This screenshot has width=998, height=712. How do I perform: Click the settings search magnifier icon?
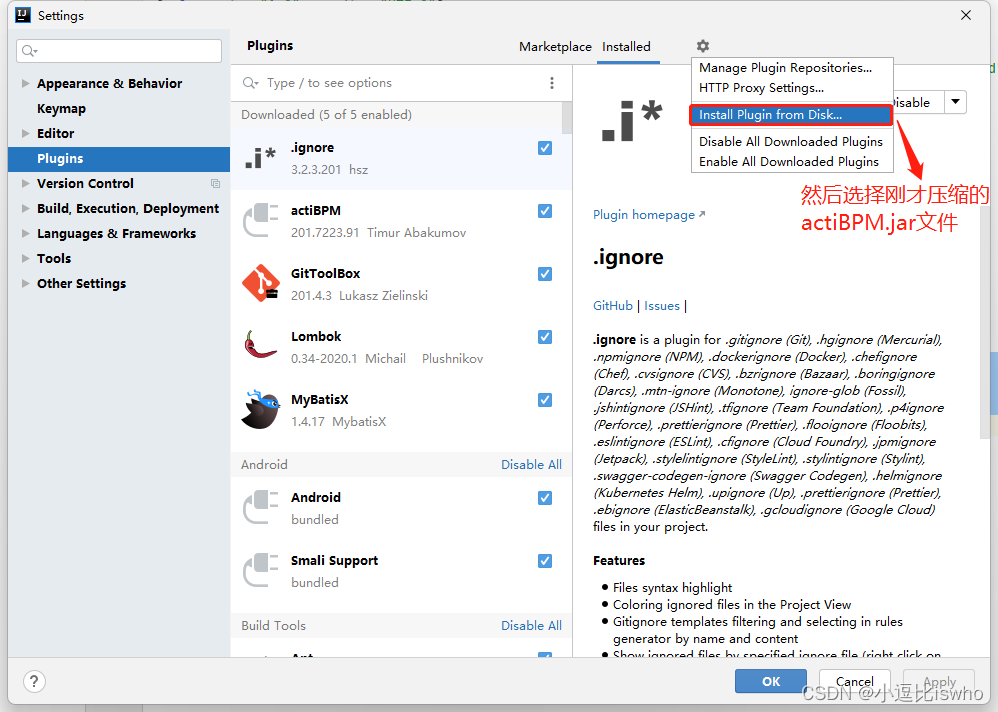[x=29, y=51]
